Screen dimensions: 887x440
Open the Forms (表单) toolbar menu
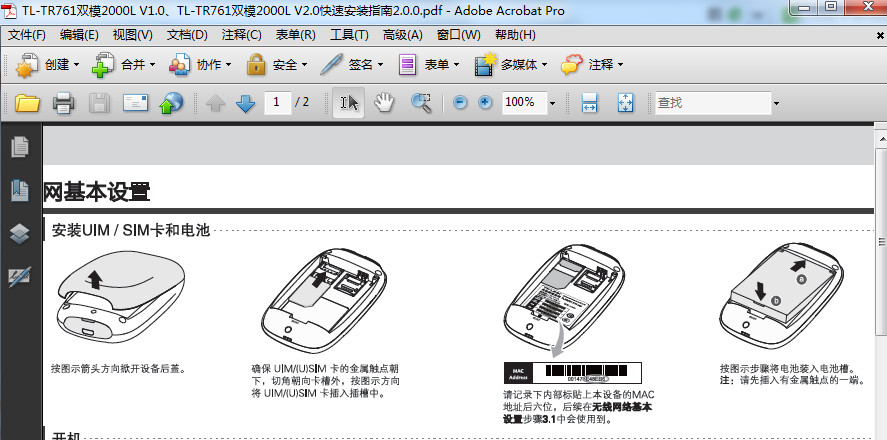click(x=428, y=65)
